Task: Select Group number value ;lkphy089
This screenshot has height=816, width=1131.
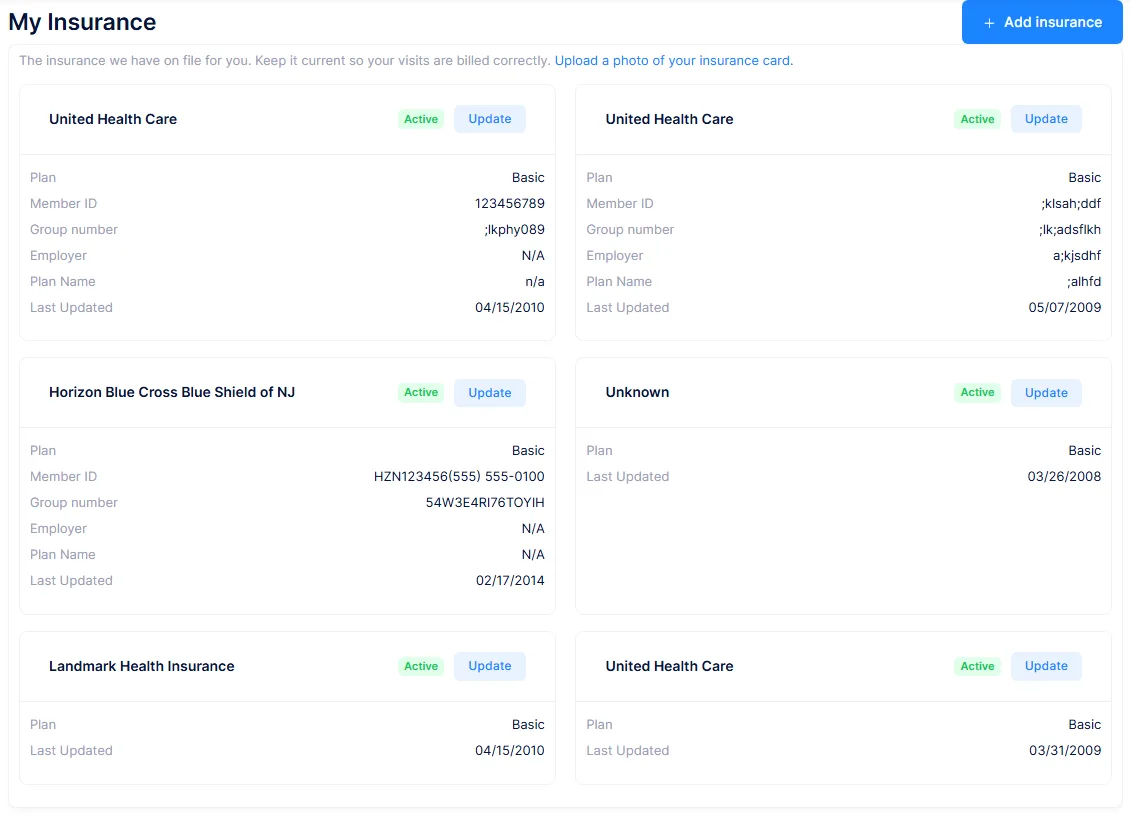Action: [514, 229]
